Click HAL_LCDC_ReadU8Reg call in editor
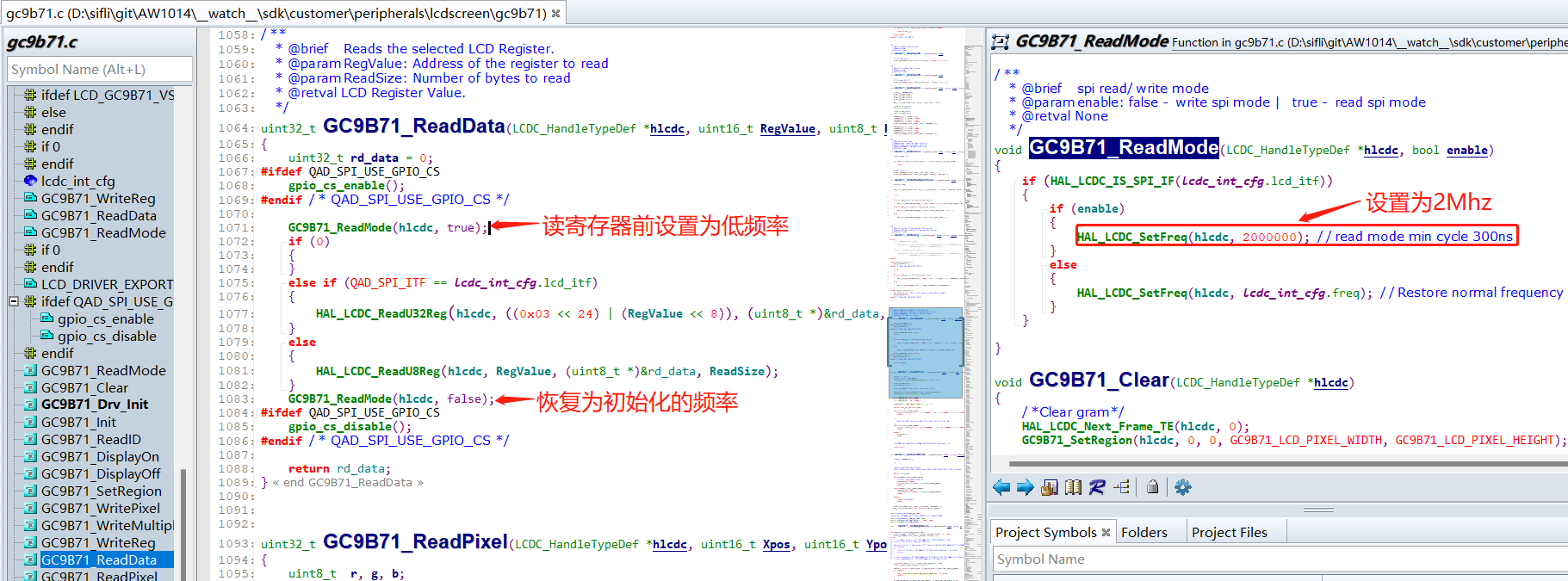Image resolution: width=1568 pixels, height=581 pixels. [378, 372]
